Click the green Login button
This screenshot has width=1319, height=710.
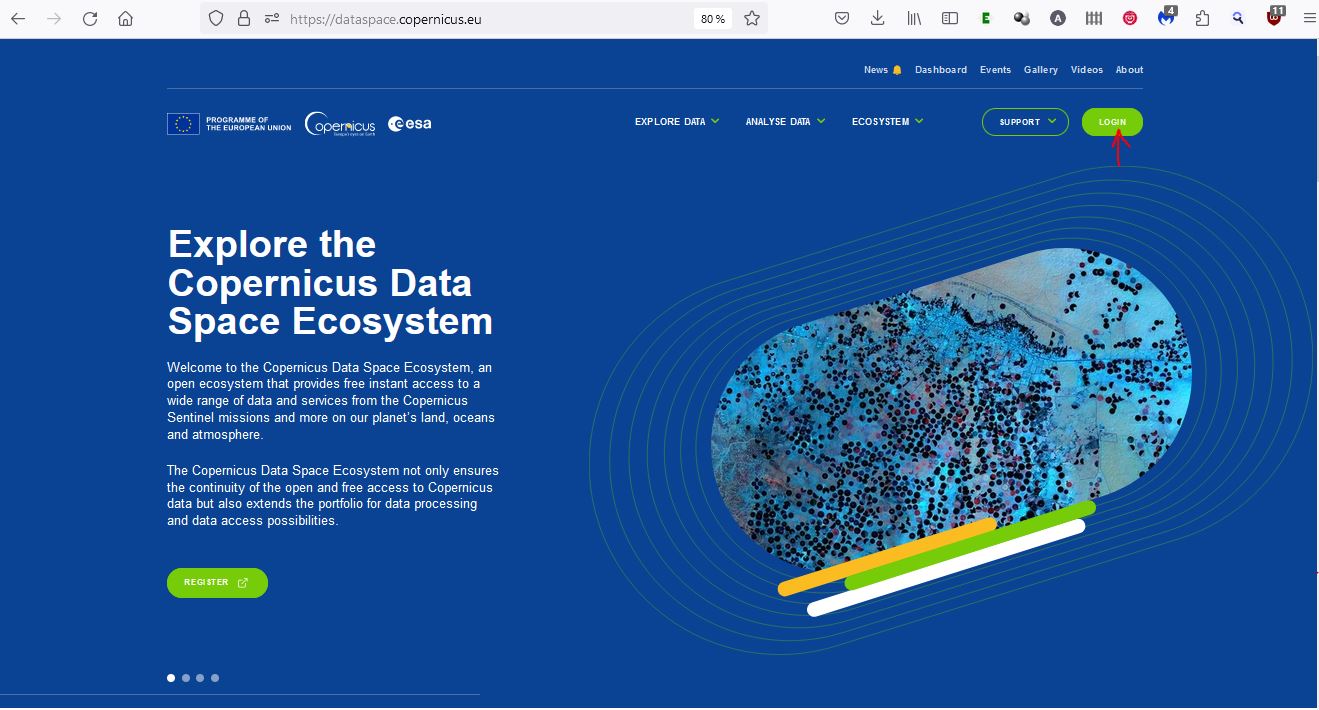[x=1112, y=122]
